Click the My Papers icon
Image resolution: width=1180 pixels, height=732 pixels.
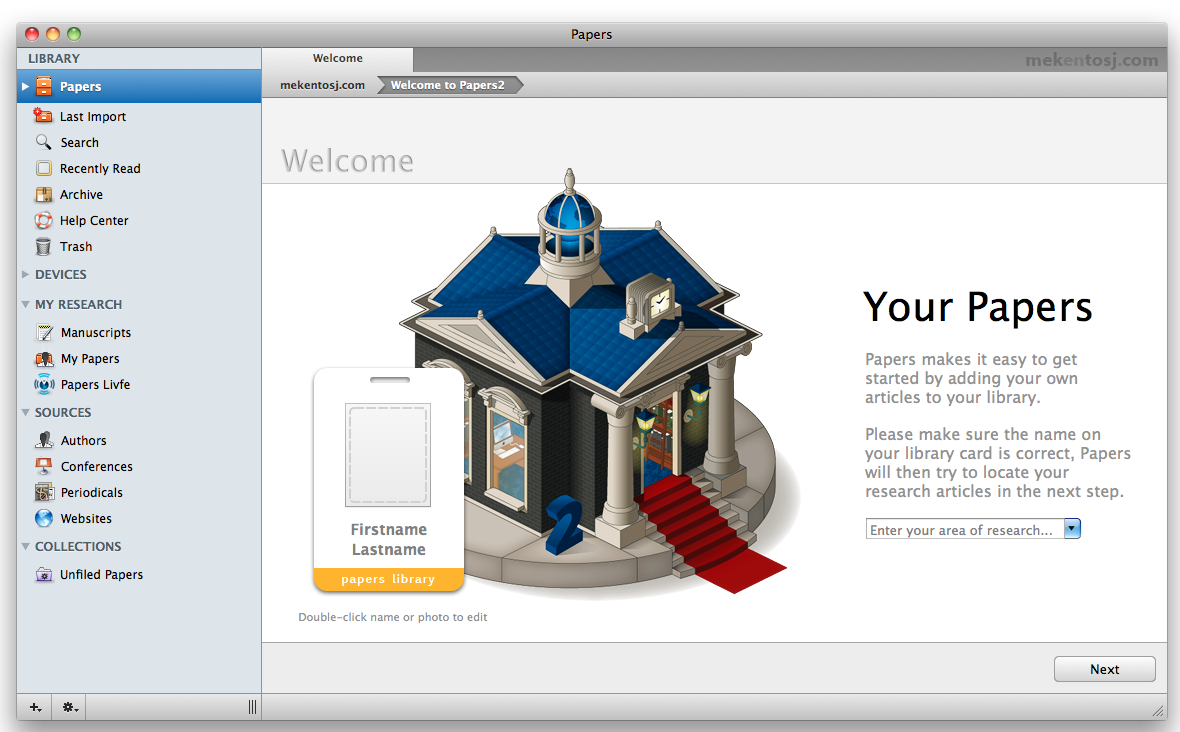[44, 359]
